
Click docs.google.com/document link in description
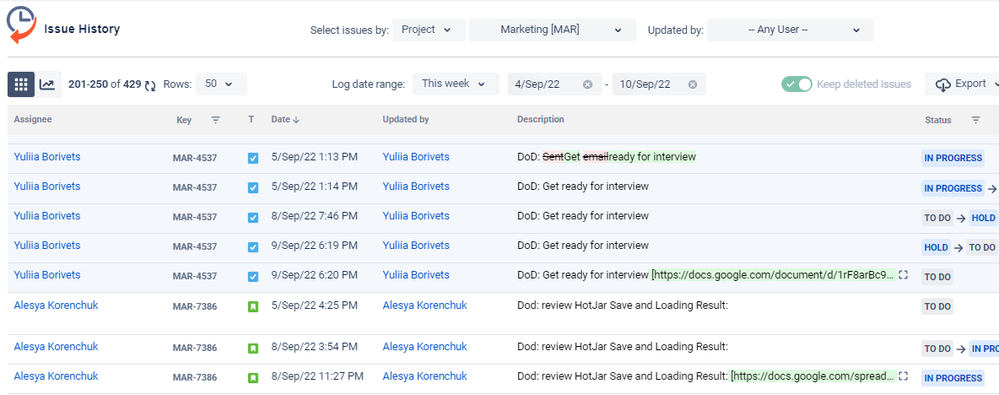772,275
